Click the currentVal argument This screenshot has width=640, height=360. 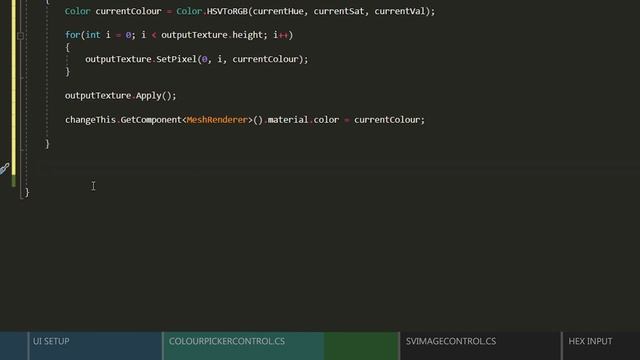[x=400, y=11]
